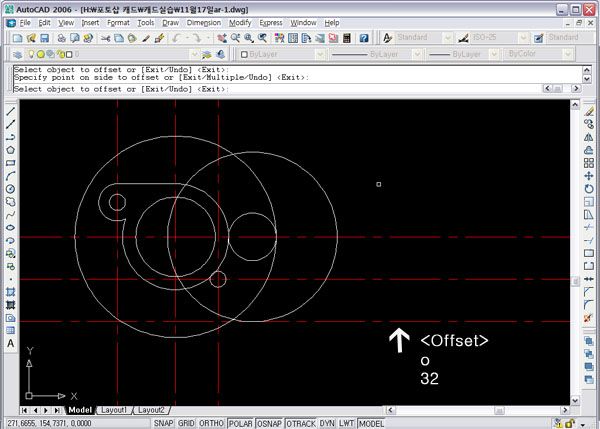Select the Erase tool in Modify toolbar
600x429 pixels.
589,111
